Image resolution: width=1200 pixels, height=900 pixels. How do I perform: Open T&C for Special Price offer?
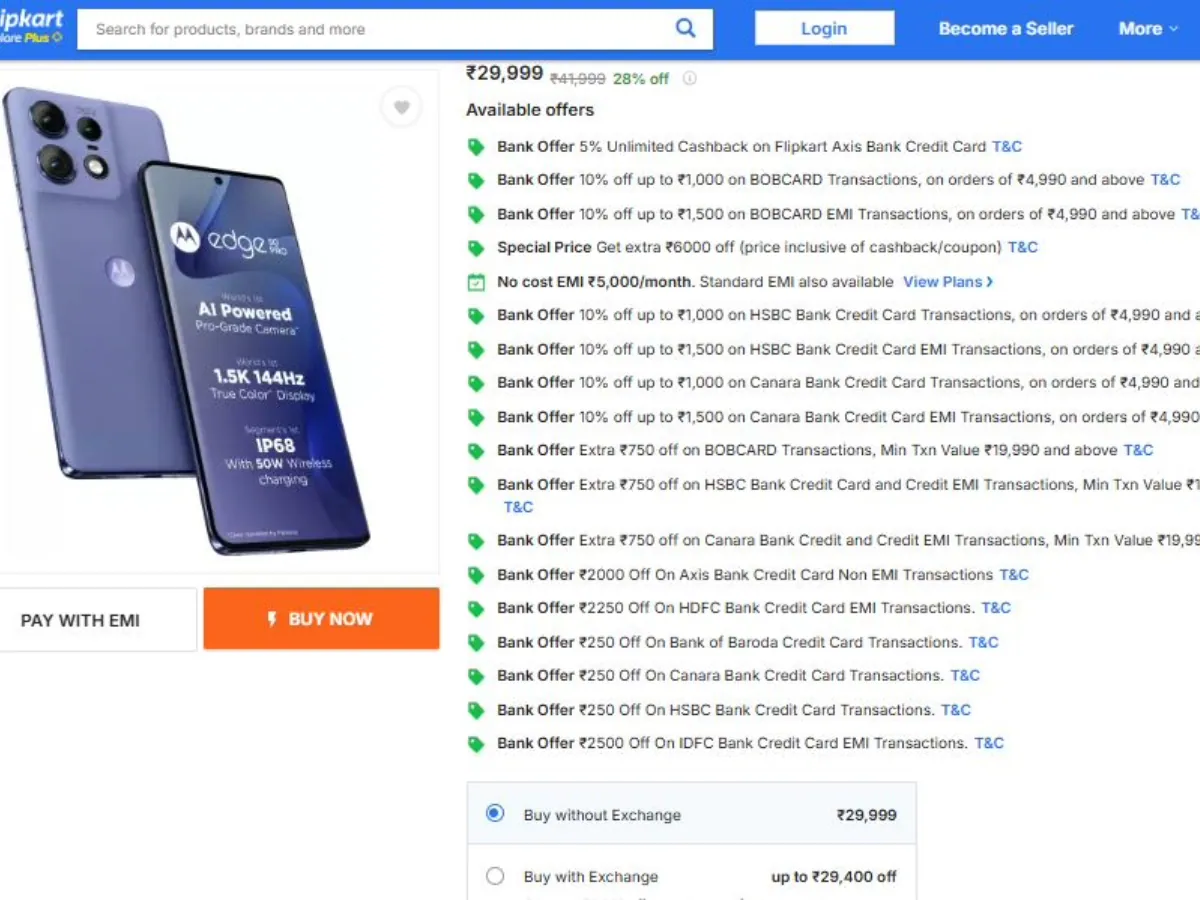(1023, 248)
